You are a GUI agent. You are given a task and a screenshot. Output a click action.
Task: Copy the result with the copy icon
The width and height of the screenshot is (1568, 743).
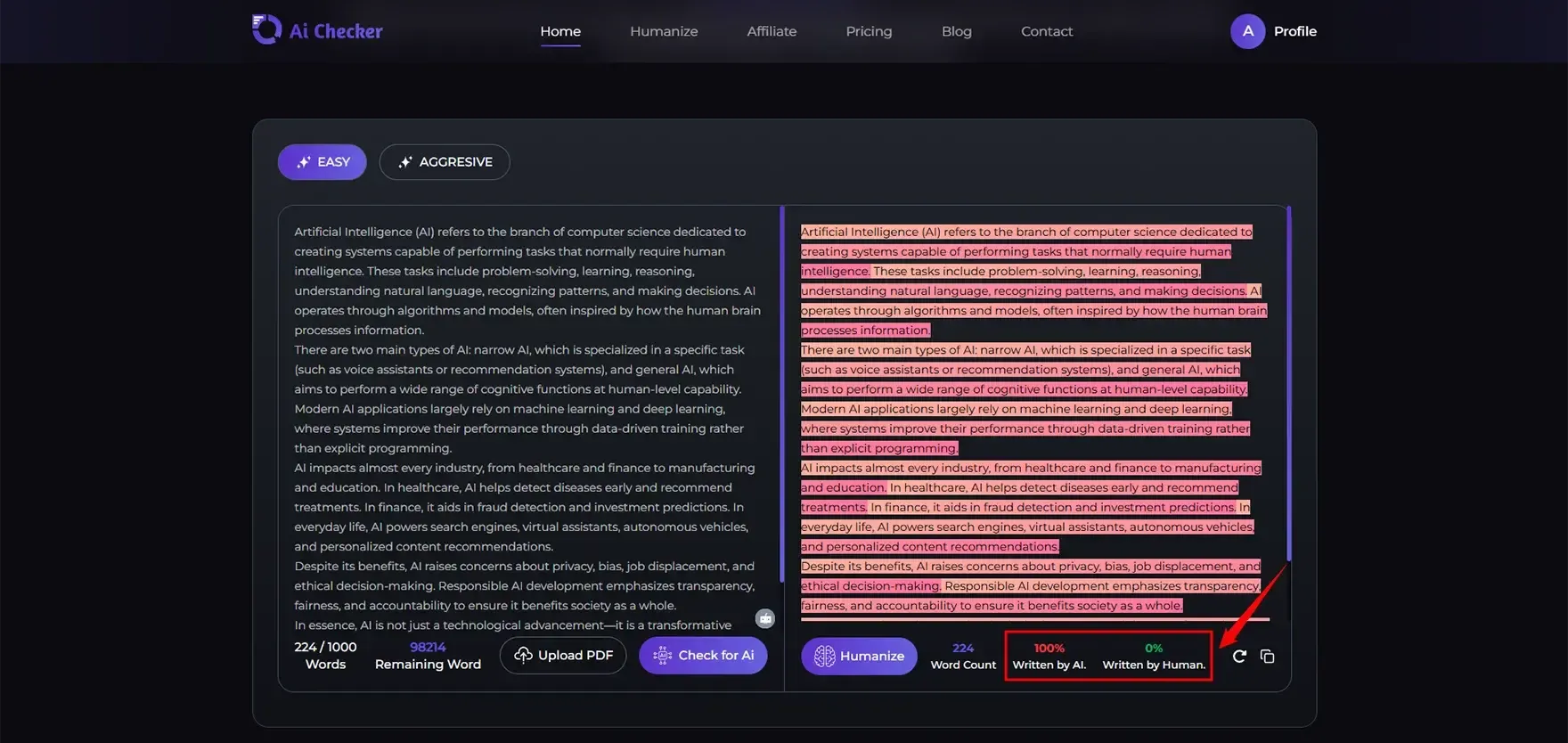[x=1268, y=657]
